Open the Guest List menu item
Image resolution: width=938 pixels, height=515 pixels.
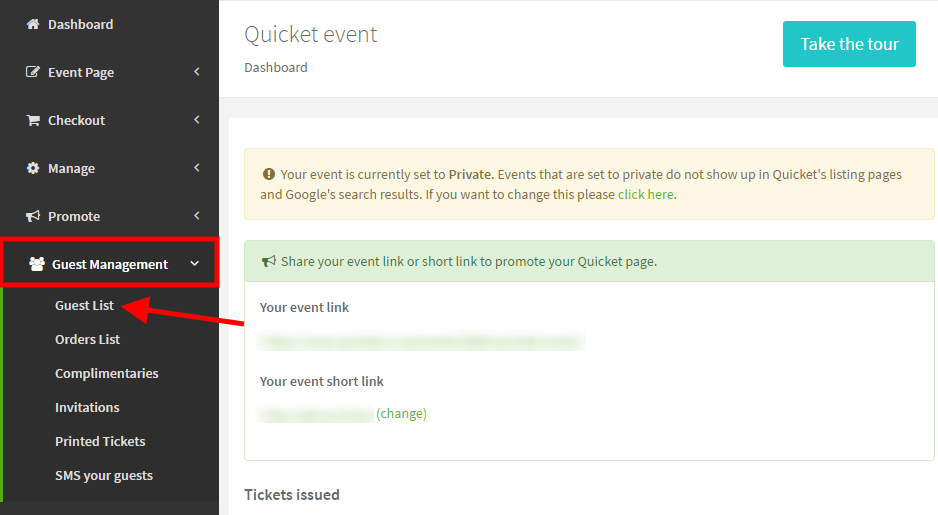pyautogui.click(x=84, y=305)
